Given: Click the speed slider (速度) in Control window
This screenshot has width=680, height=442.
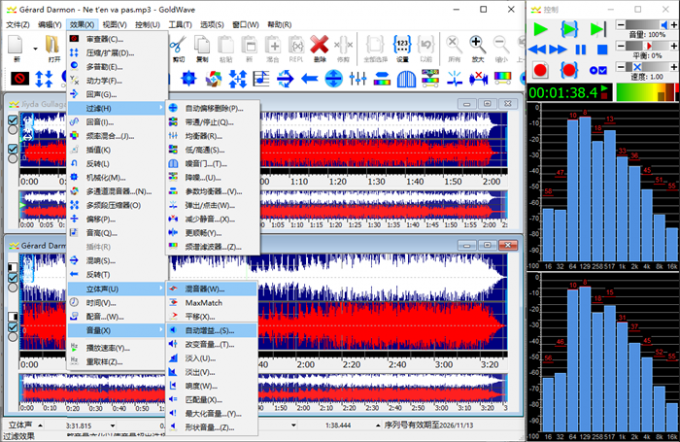Looking at the screenshot, I should pyautogui.click(x=647, y=66).
